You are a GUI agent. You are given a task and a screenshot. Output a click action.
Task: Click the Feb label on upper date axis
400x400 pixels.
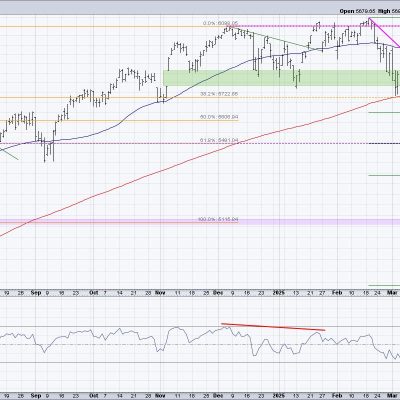click(x=338, y=293)
